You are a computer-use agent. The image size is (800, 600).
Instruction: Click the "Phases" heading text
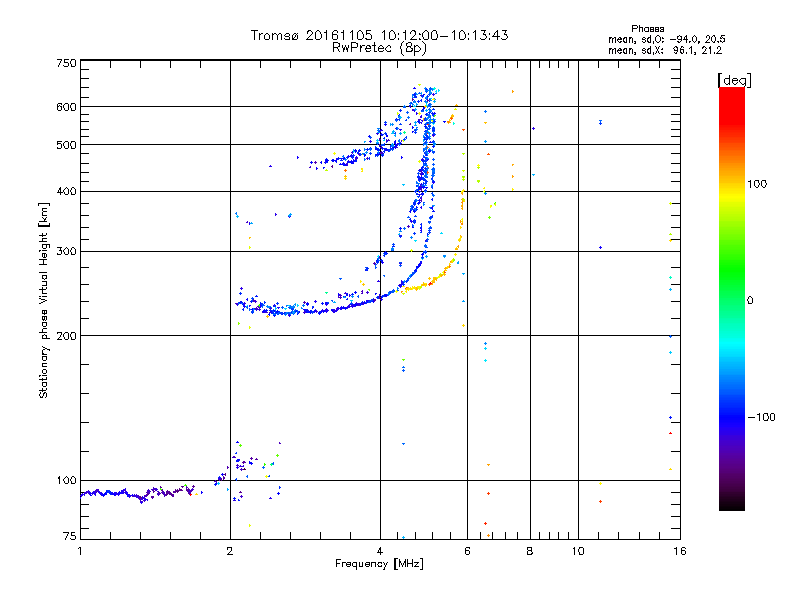(647, 29)
